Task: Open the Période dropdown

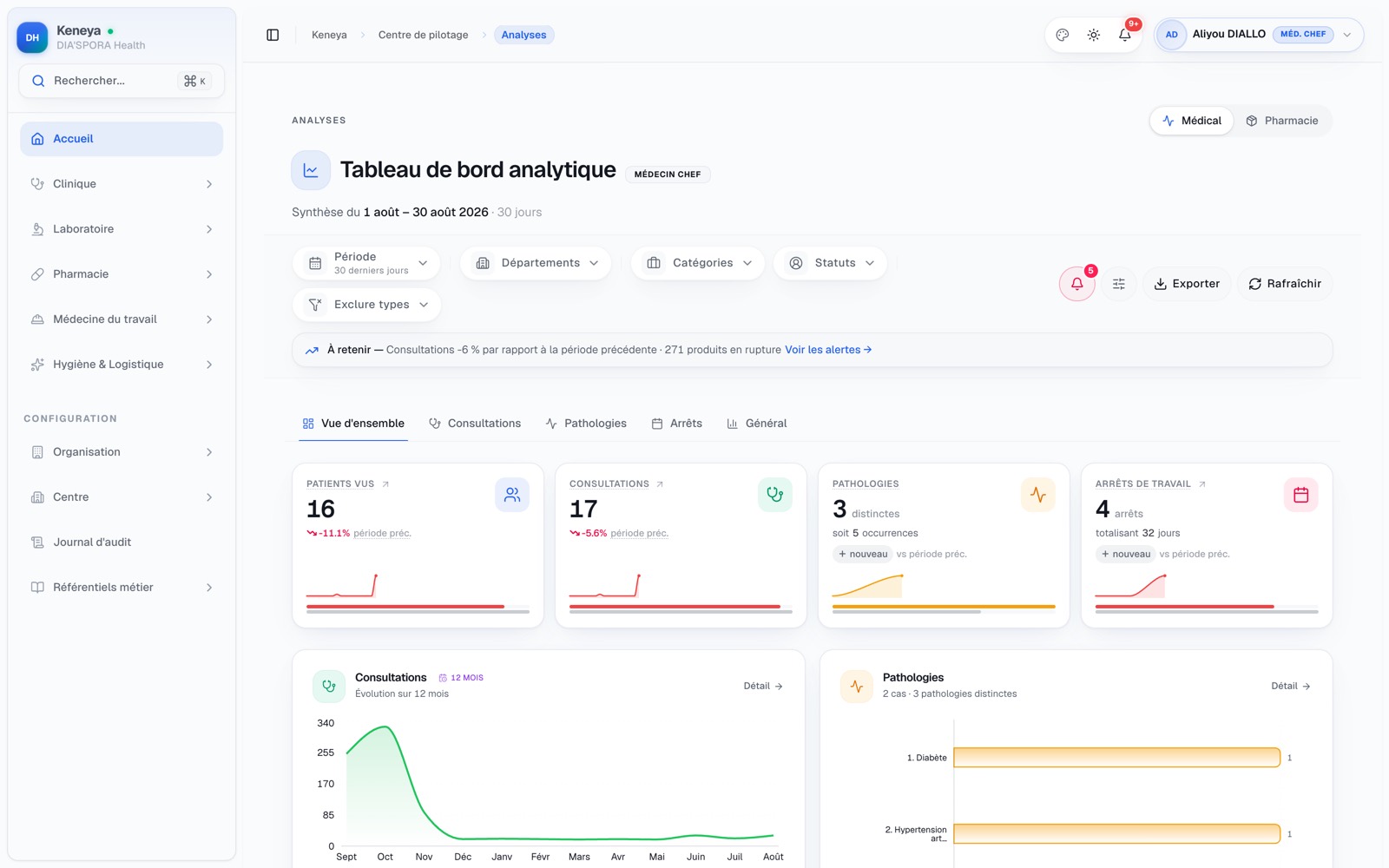Action: pos(366,263)
